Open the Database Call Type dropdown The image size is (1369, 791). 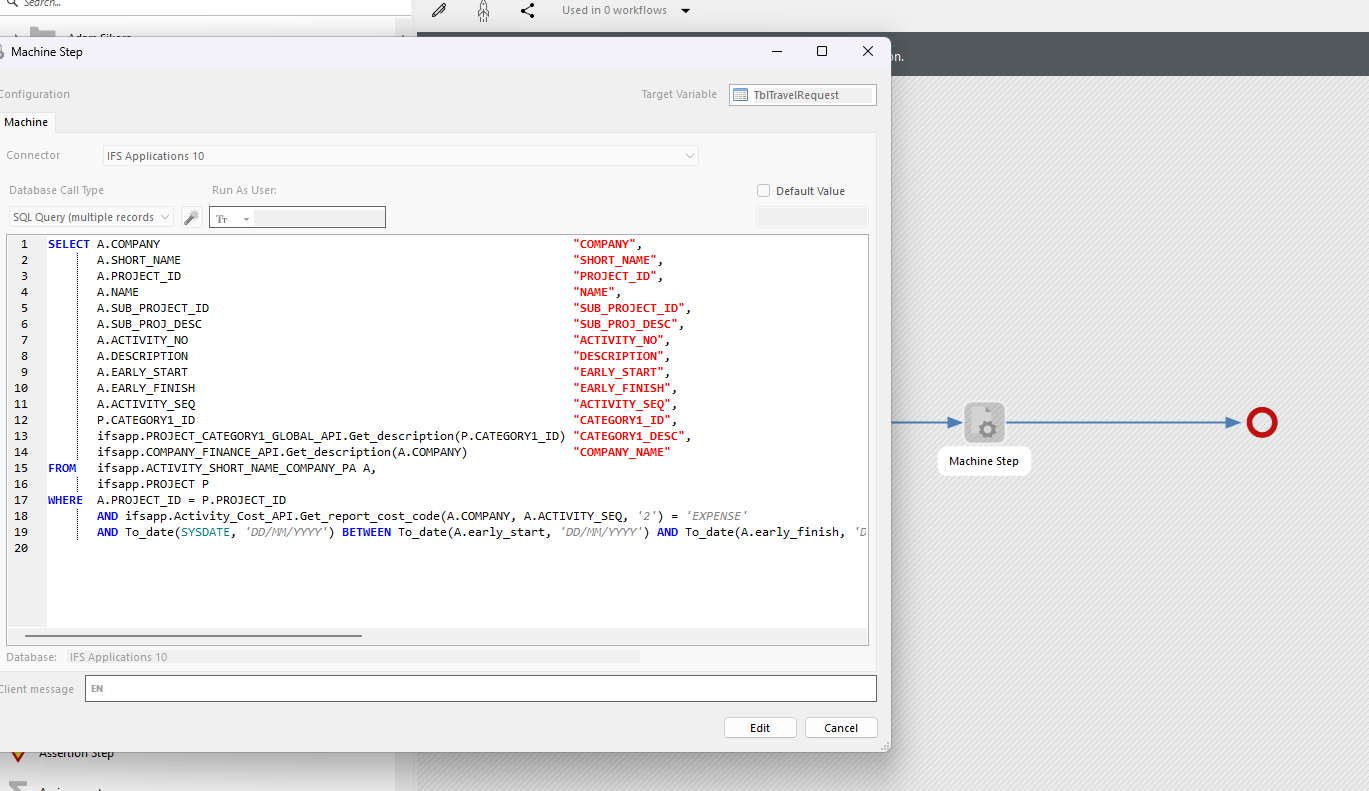[x=91, y=217]
